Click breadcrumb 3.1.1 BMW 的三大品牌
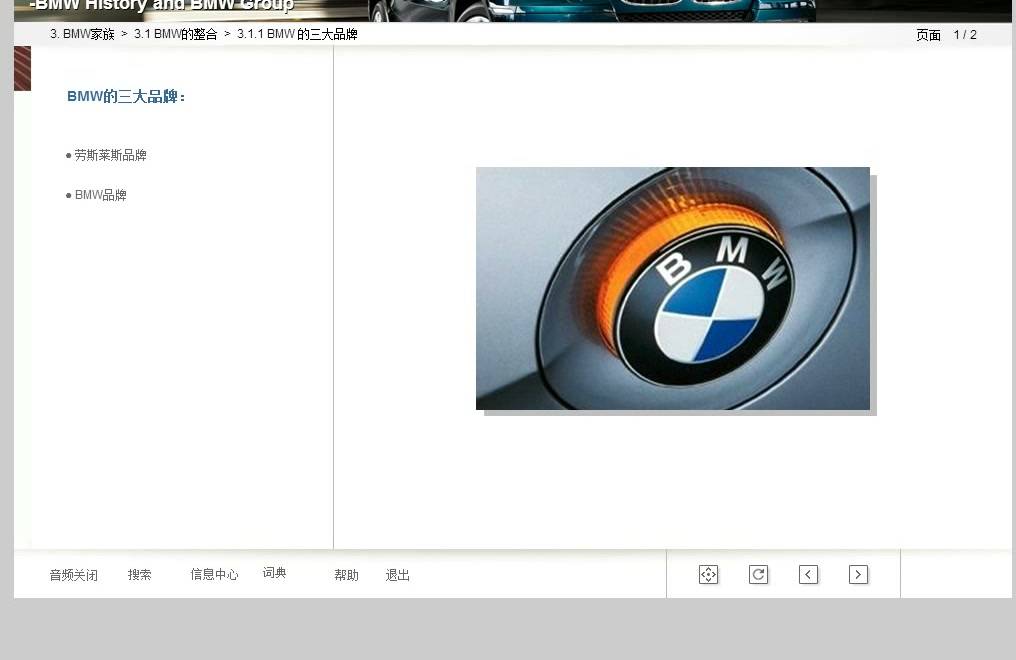The height and width of the screenshot is (660, 1016). tap(297, 34)
